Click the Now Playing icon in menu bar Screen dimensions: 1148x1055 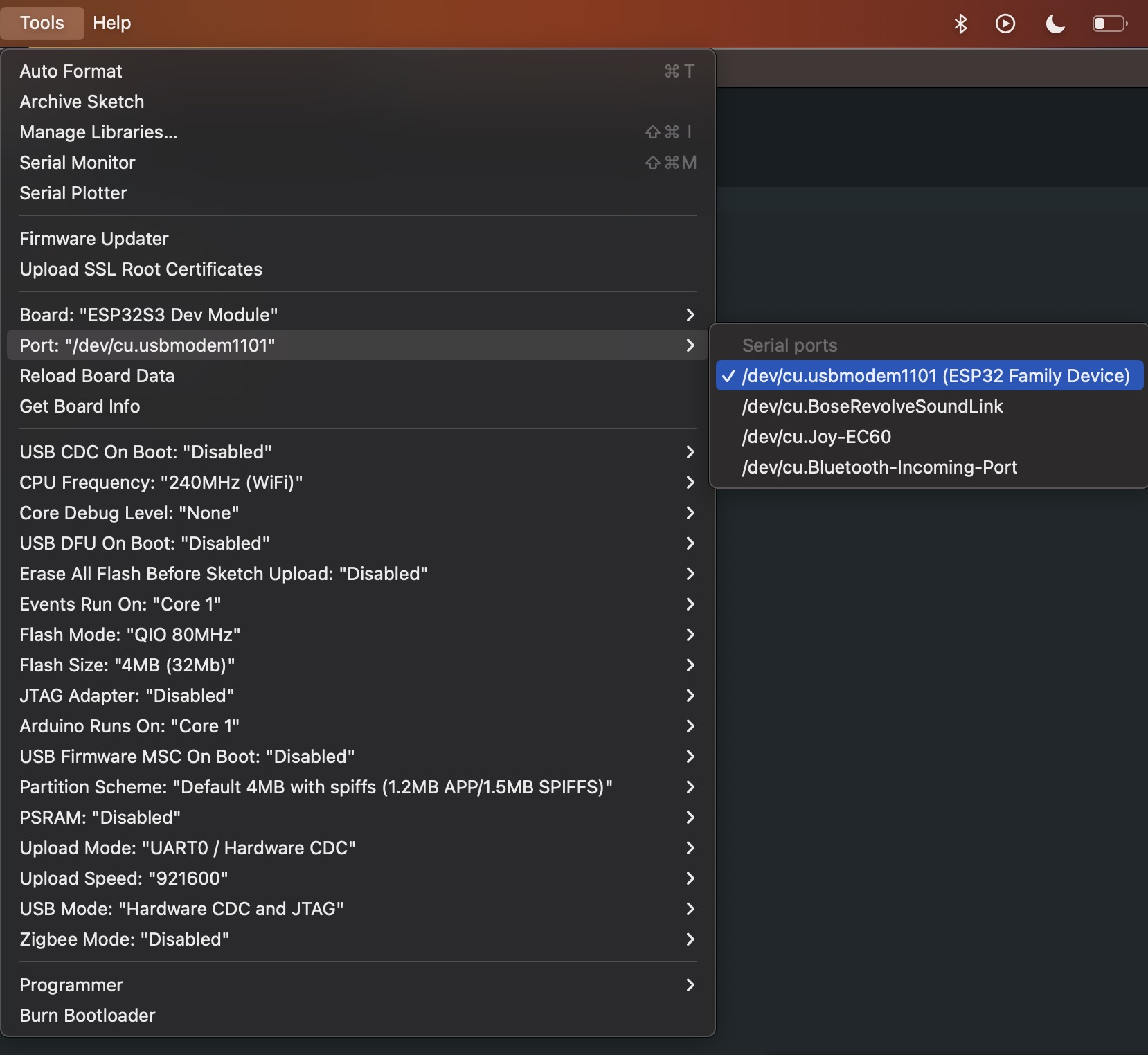[x=1005, y=24]
